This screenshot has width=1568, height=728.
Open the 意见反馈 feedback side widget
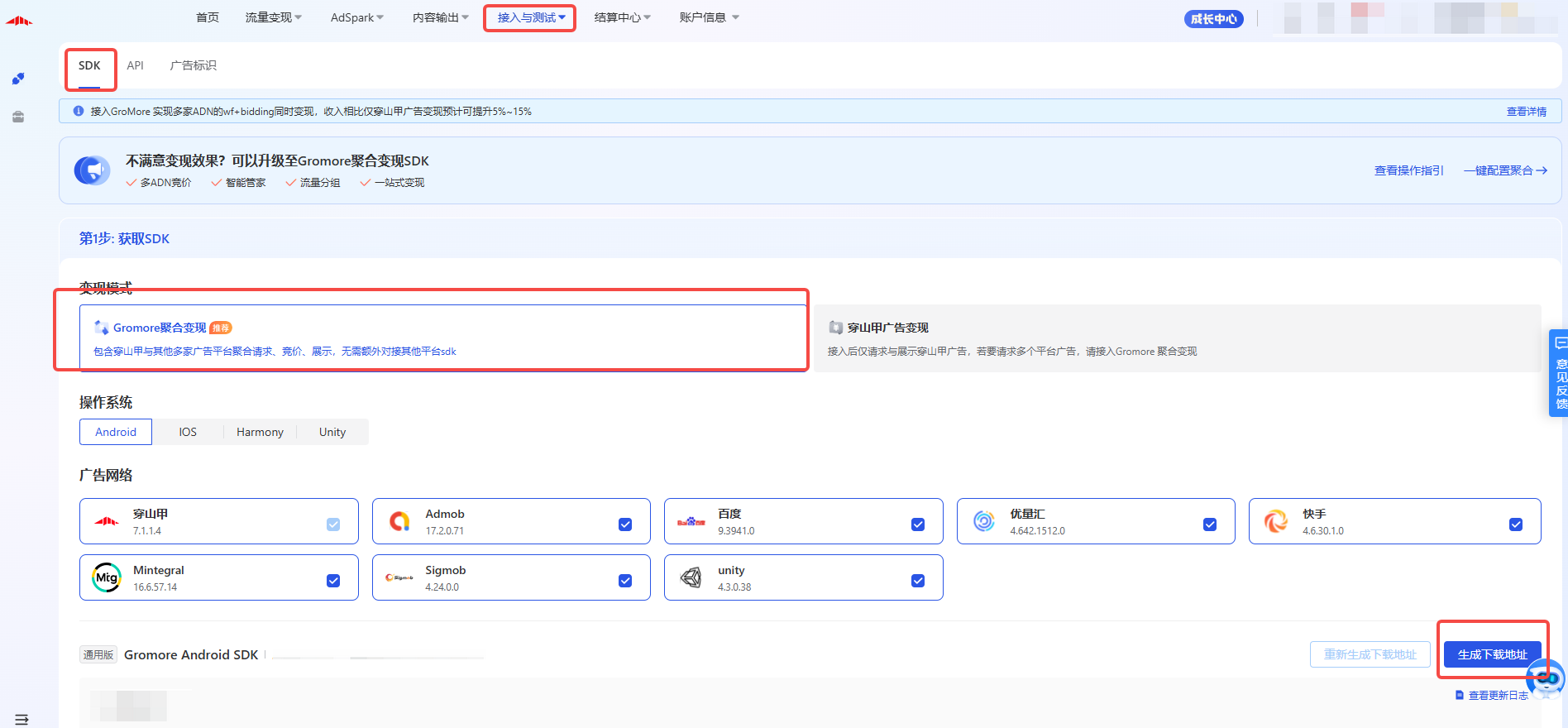[1559, 373]
